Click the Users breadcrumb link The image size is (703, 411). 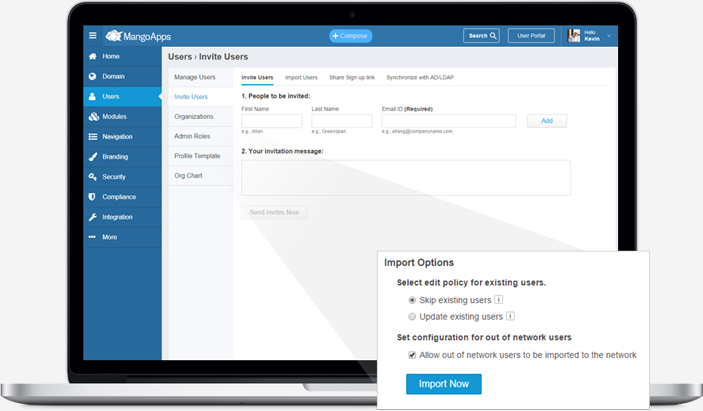tap(180, 57)
